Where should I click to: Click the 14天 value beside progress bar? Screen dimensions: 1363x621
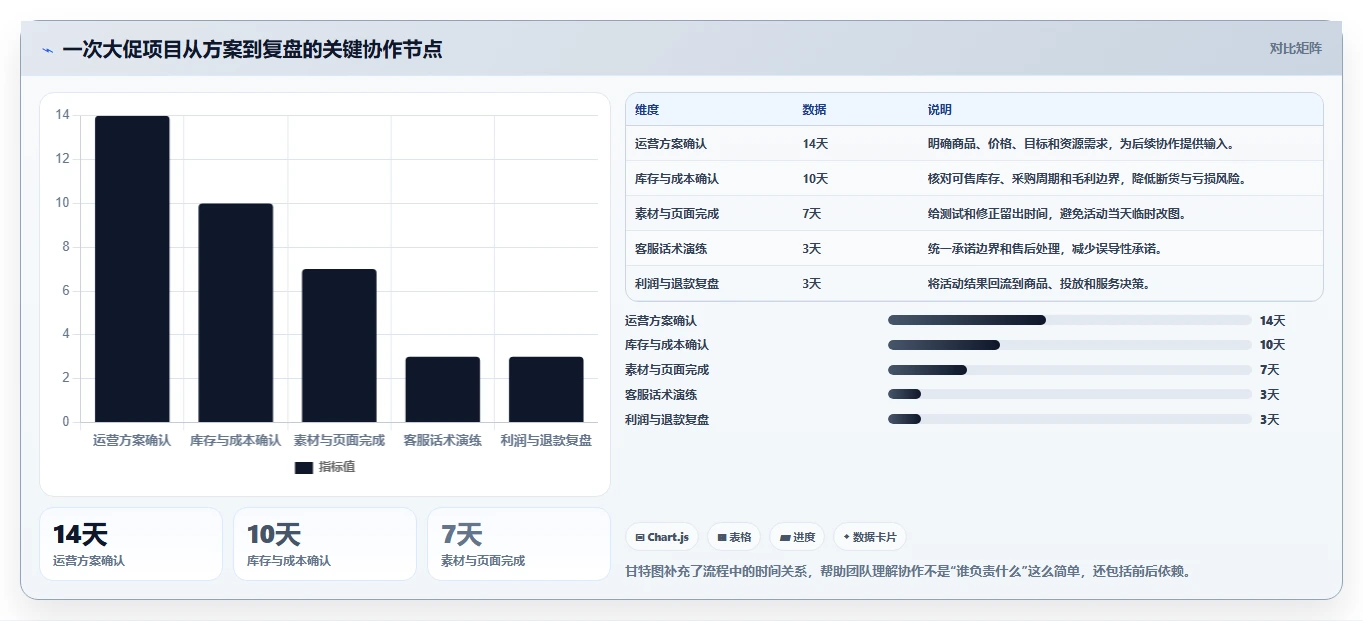click(1272, 321)
